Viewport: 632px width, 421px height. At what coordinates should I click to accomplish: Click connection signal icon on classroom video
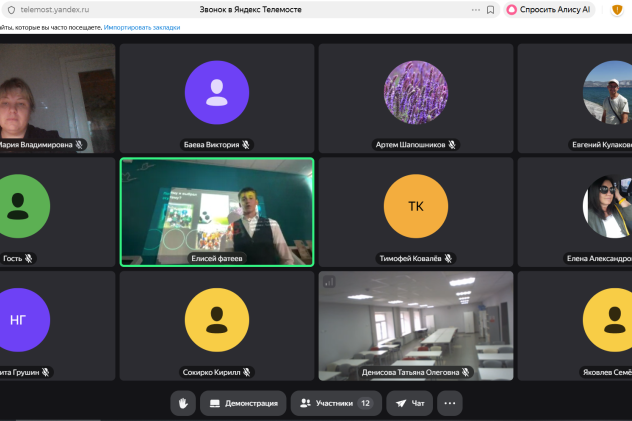(x=329, y=282)
